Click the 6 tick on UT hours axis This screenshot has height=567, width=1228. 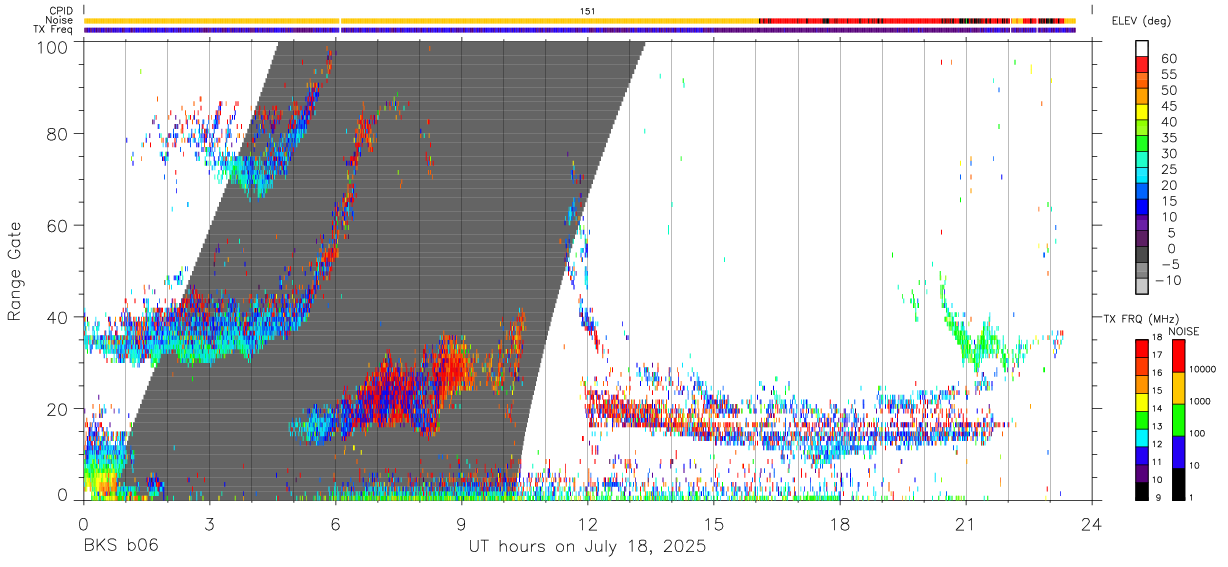(x=335, y=523)
